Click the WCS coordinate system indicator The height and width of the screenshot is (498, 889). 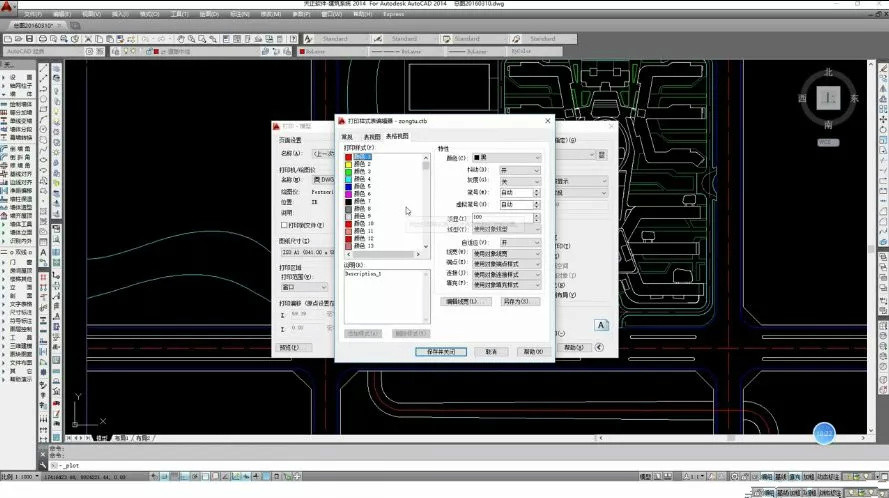827,142
